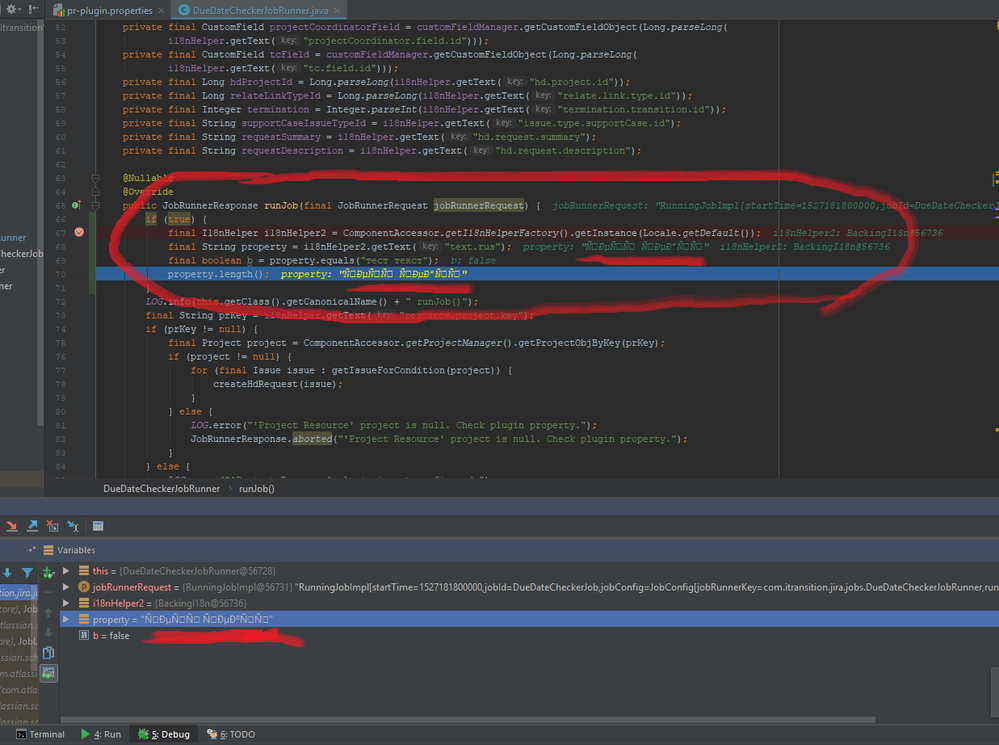Click the Java class icon on DueDateCheckerJobRunner tab
The image size is (999, 745).
point(184,10)
